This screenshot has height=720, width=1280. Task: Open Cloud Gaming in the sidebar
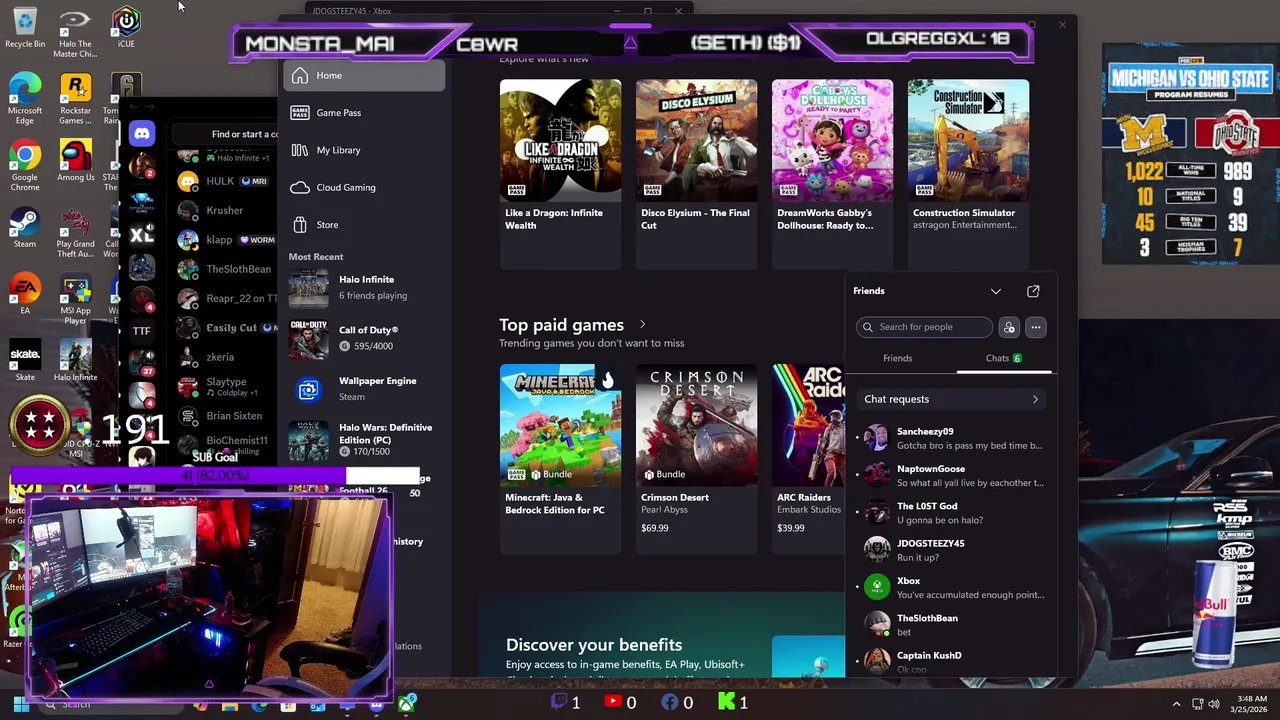pyautogui.click(x=364, y=187)
